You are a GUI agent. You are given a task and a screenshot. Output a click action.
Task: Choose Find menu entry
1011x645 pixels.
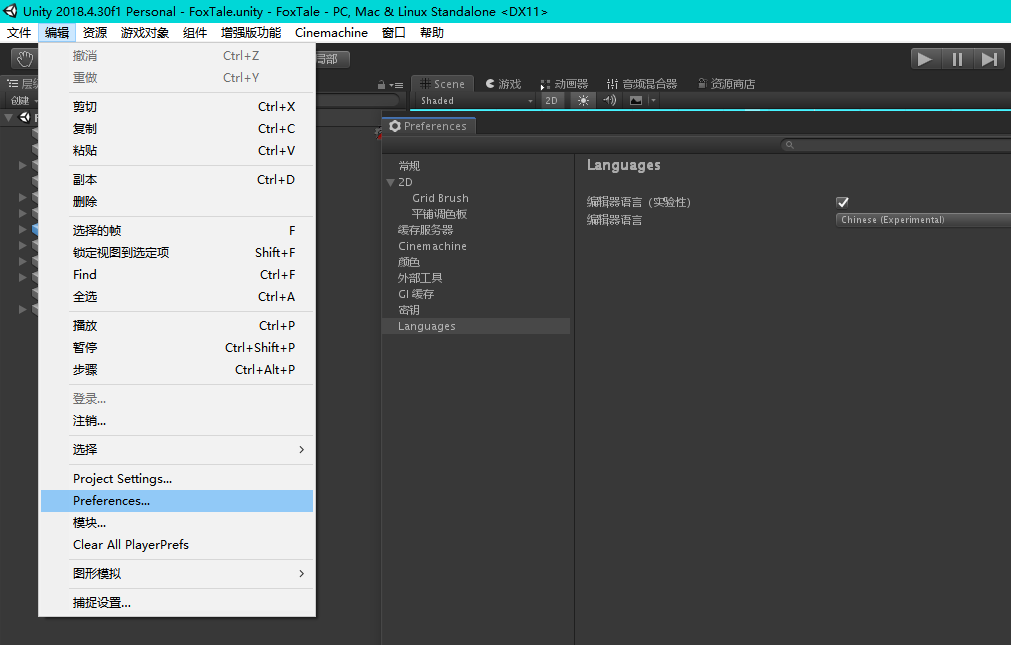pos(177,274)
